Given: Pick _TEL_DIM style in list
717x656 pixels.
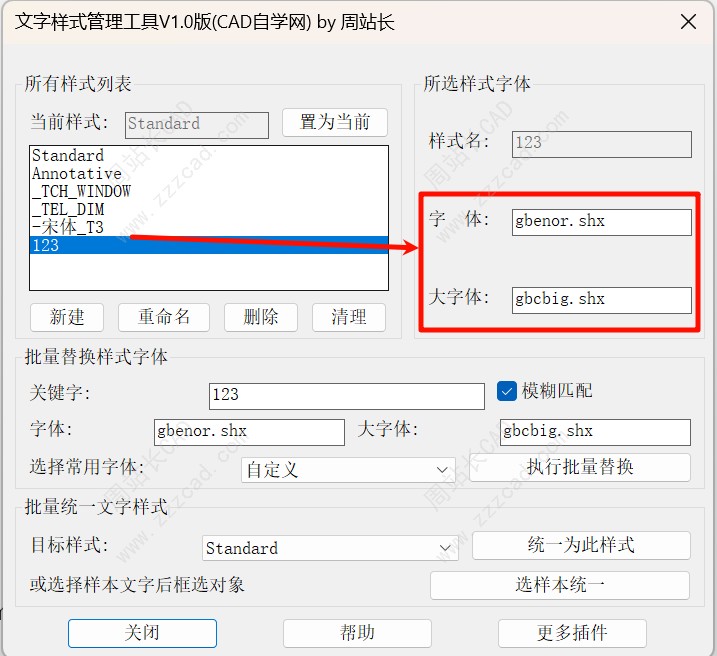Looking at the screenshot, I should click(68, 209).
